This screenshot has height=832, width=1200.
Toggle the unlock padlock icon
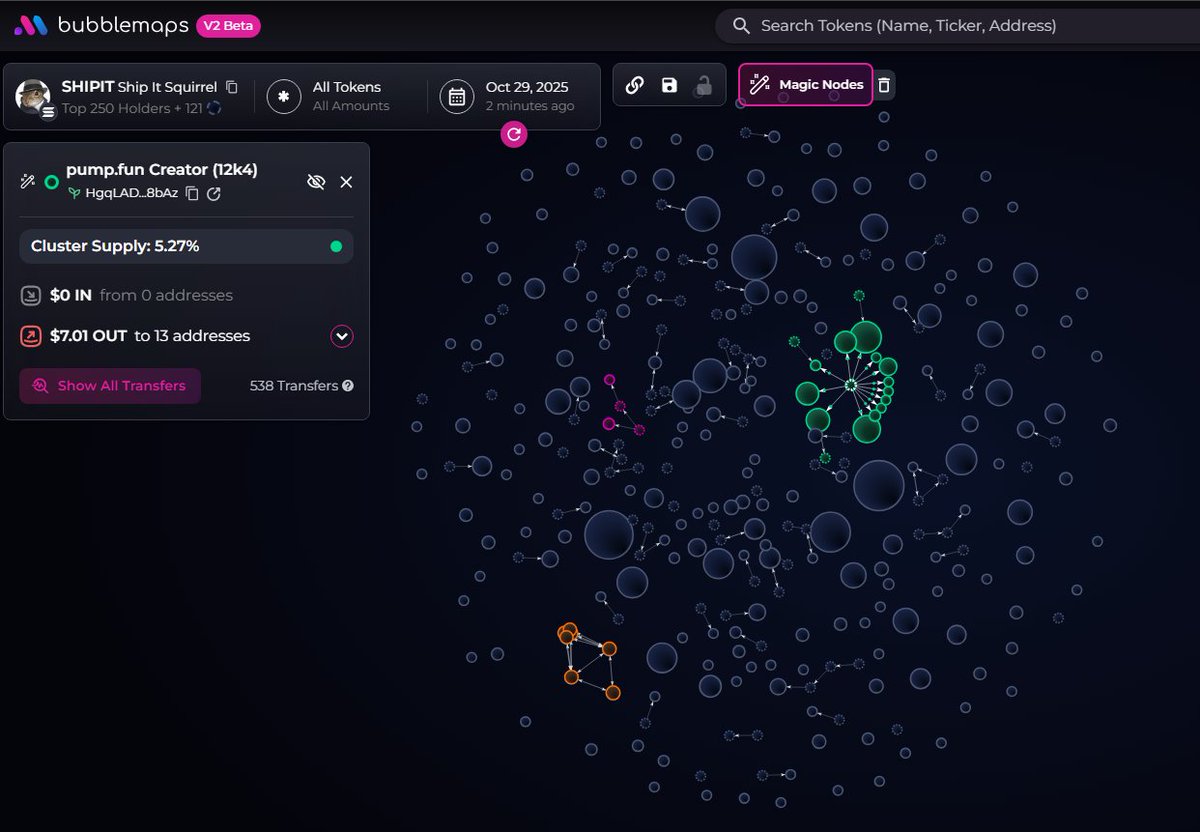point(703,85)
